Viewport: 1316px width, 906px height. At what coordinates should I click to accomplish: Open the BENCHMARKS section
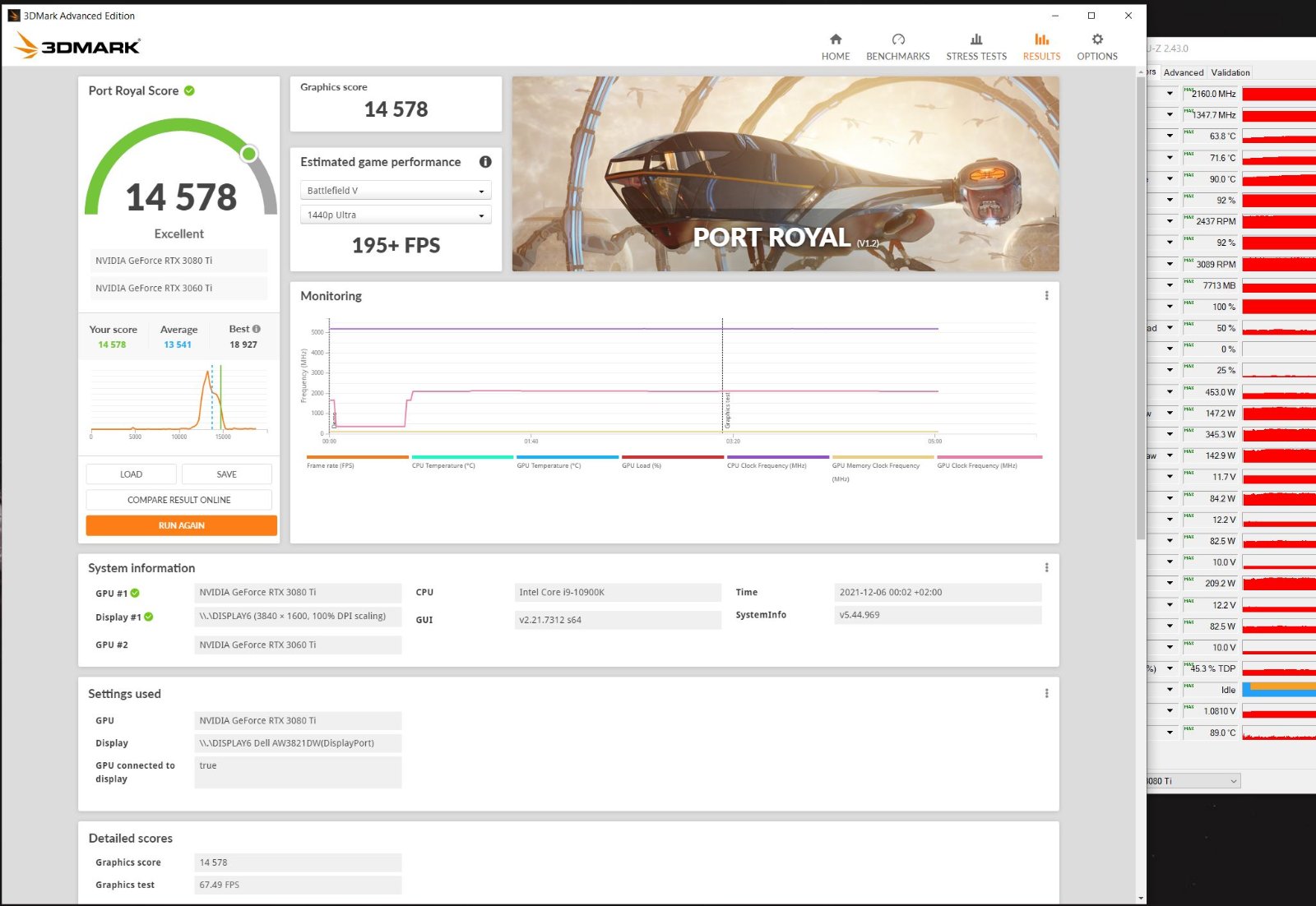[898, 47]
